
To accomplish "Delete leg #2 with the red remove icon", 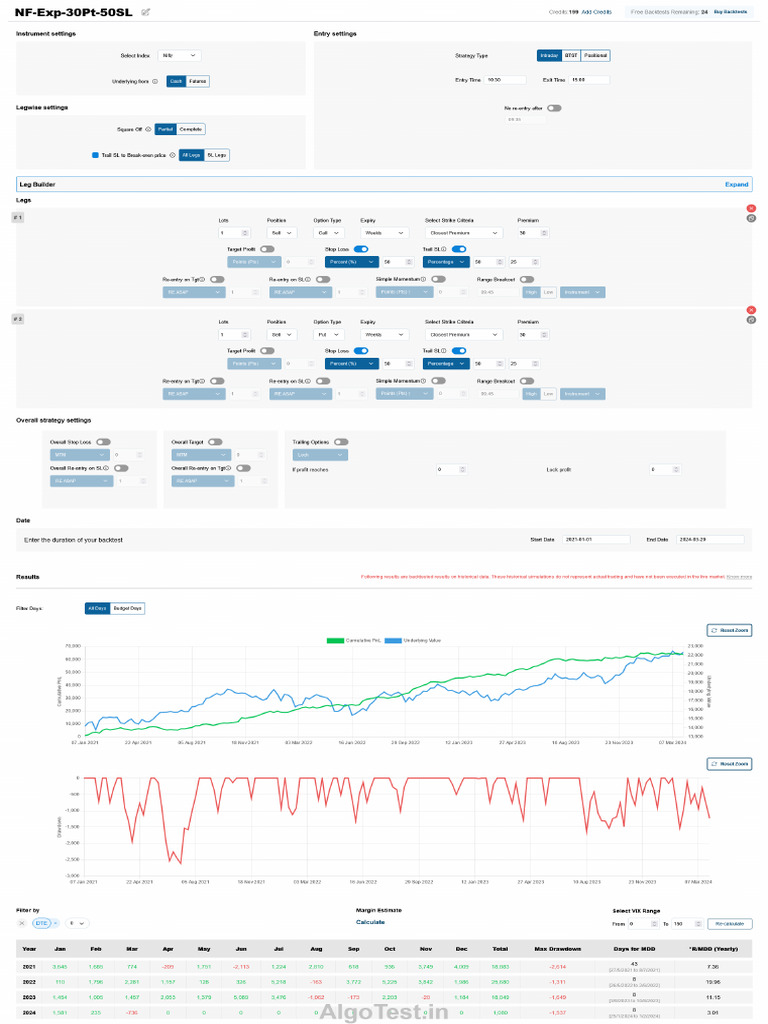I will click(x=750, y=310).
